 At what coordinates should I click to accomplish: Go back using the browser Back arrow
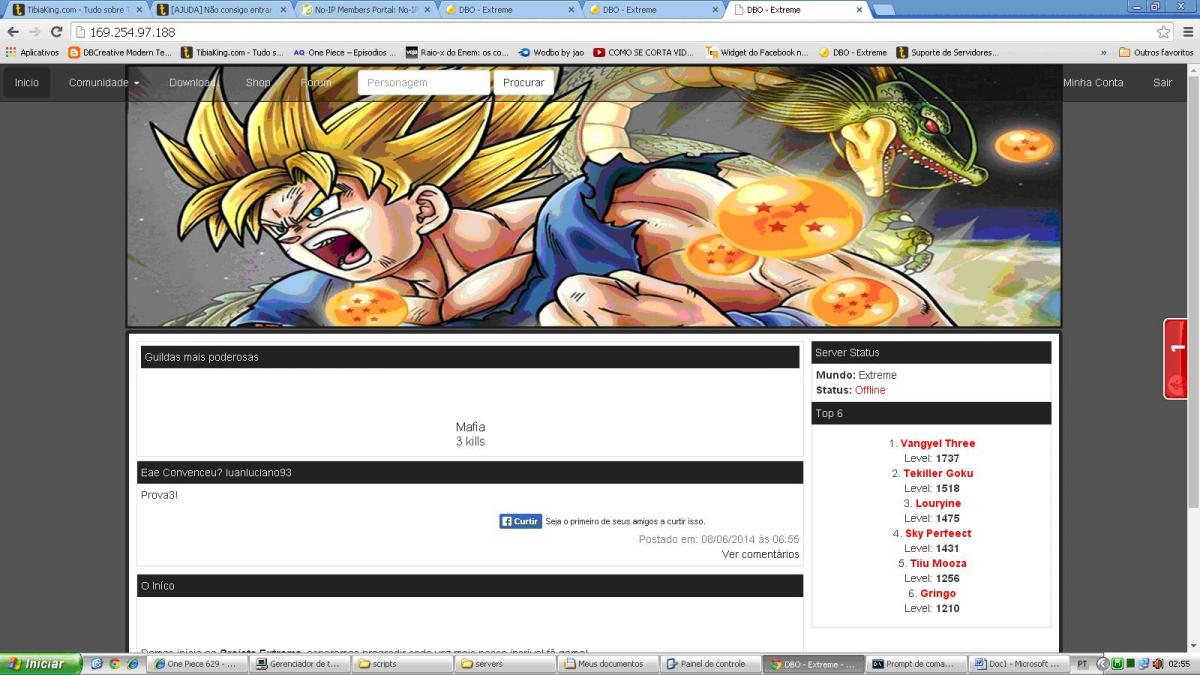coord(13,32)
